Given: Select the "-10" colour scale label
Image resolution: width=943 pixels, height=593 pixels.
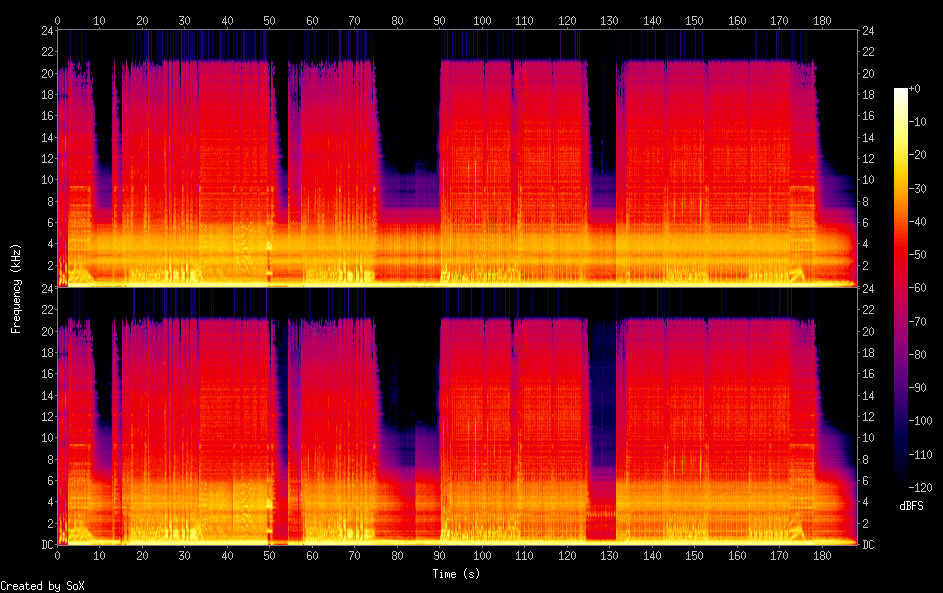Looking at the screenshot, I should [918, 121].
